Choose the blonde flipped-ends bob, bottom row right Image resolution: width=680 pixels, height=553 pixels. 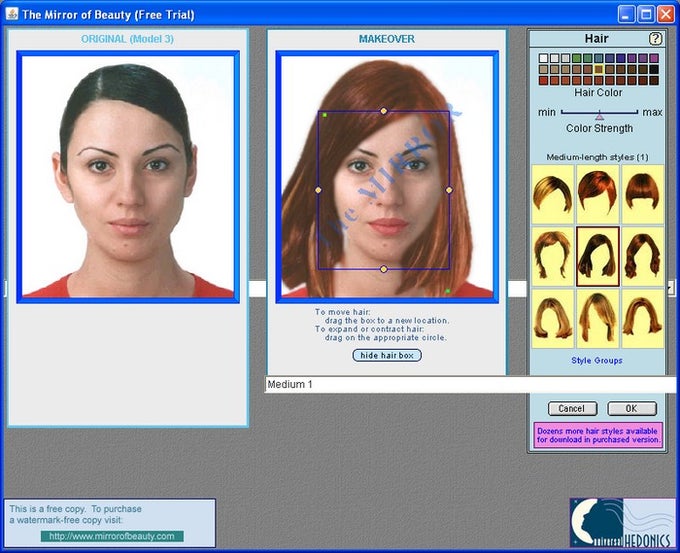click(642, 319)
